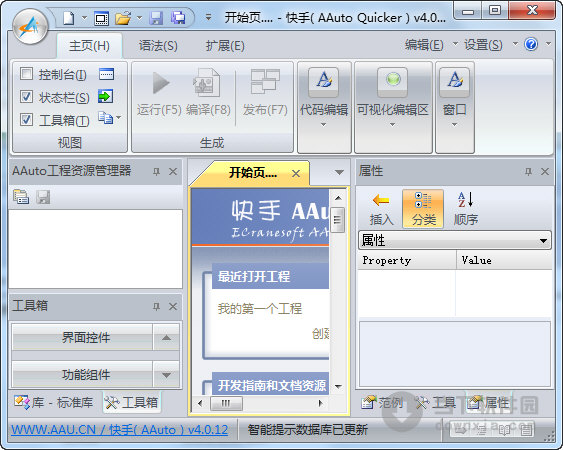The image size is (563, 450).
Task: Uncheck the 工具箱 view checkbox
Action: coord(26,119)
